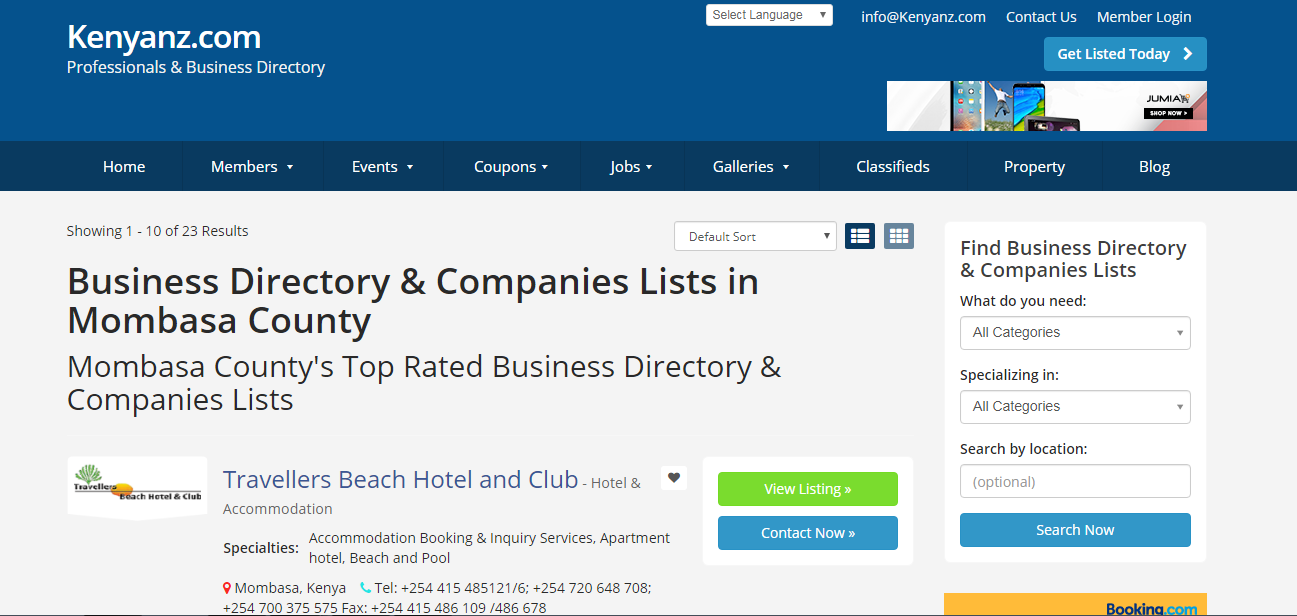Click the Contact Now button

coord(807,533)
